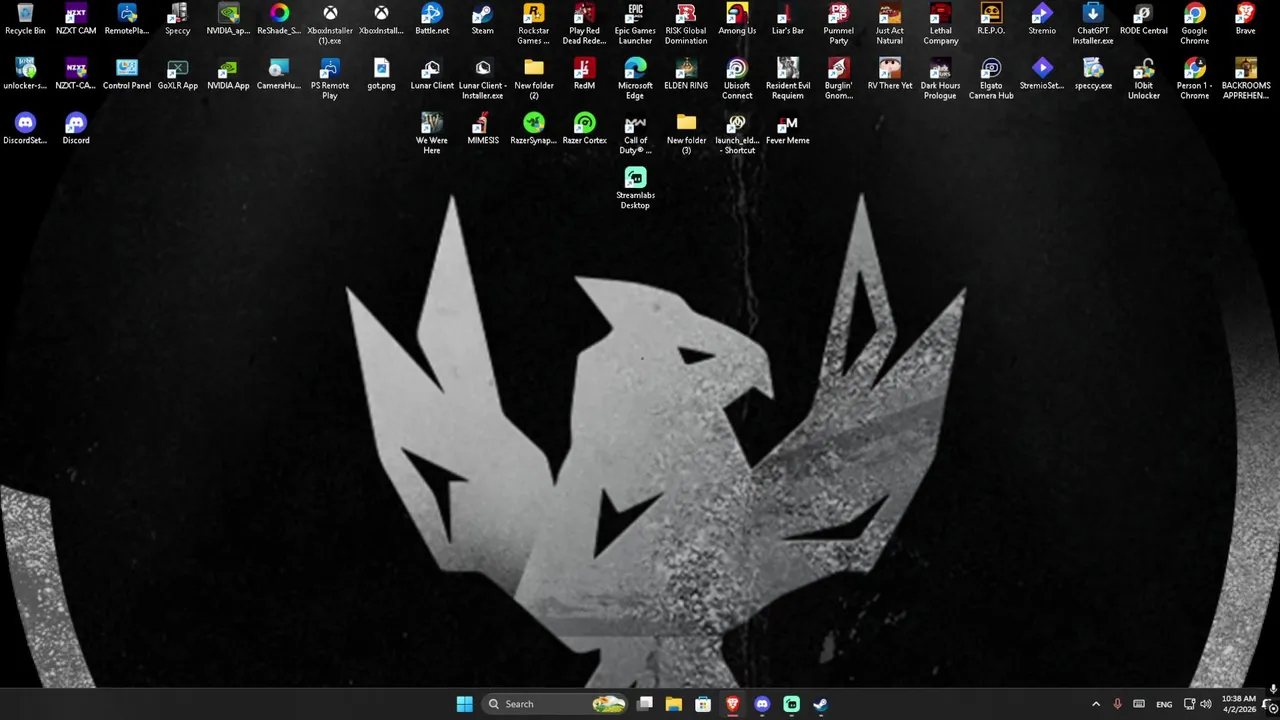The height and width of the screenshot is (720, 1280).
Task: Open the Control Panel desktop icon
Action: [x=127, y=74]
